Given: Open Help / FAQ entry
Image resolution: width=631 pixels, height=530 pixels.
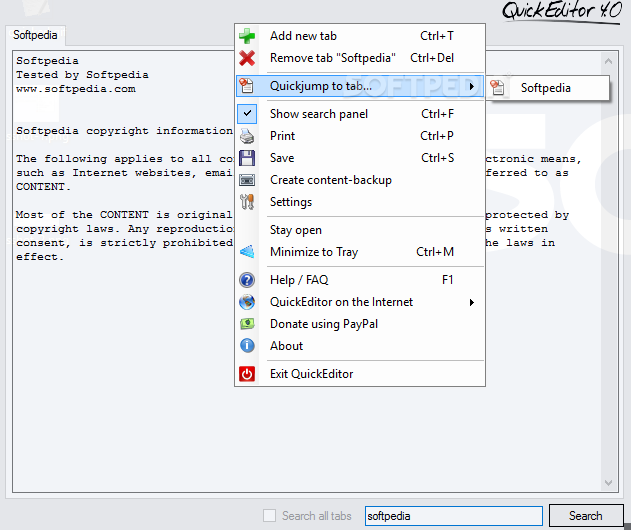Looking at the screenshot, I should coord(360,280).
